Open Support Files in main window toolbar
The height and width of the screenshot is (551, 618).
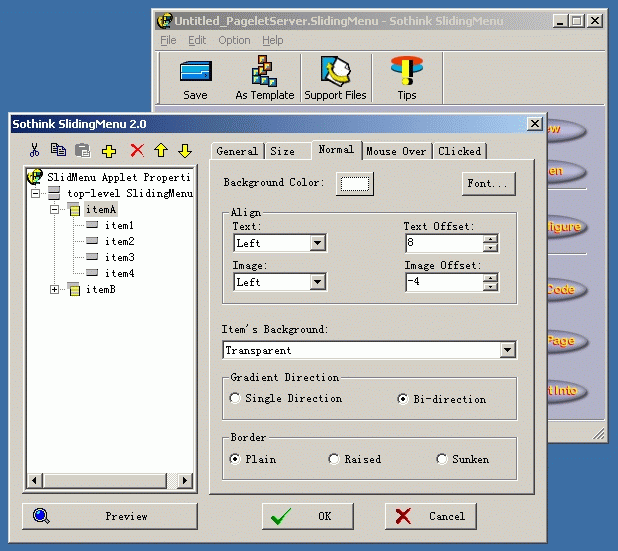coord(335,78)
